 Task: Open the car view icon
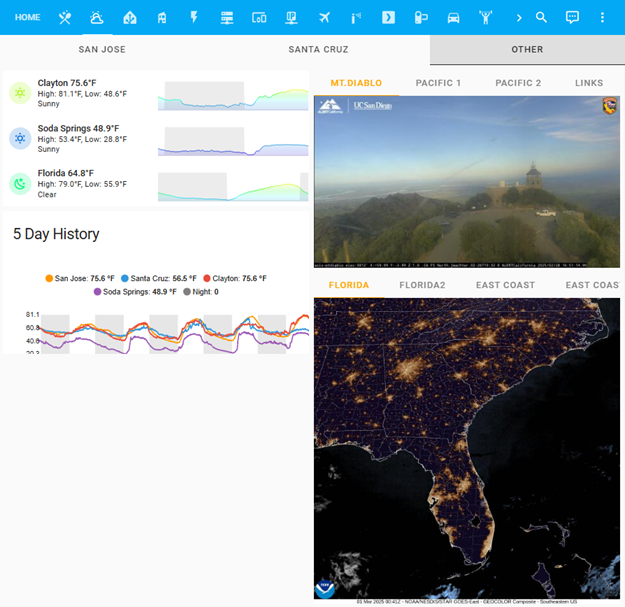click(x=453, y=18)
